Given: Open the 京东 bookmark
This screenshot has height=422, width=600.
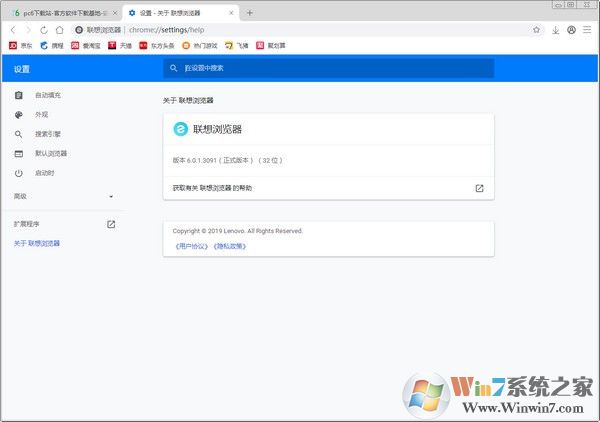Looking at the screenshot, I should tap(20, 45).
